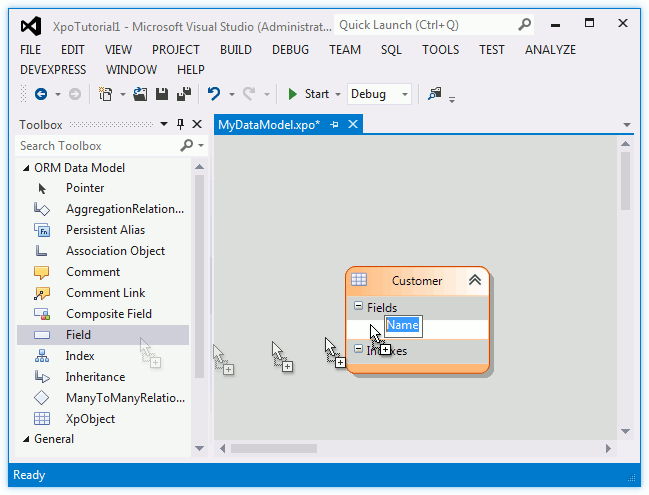
Task: Select the Inheritance tool icon
Action: (42, 377)
